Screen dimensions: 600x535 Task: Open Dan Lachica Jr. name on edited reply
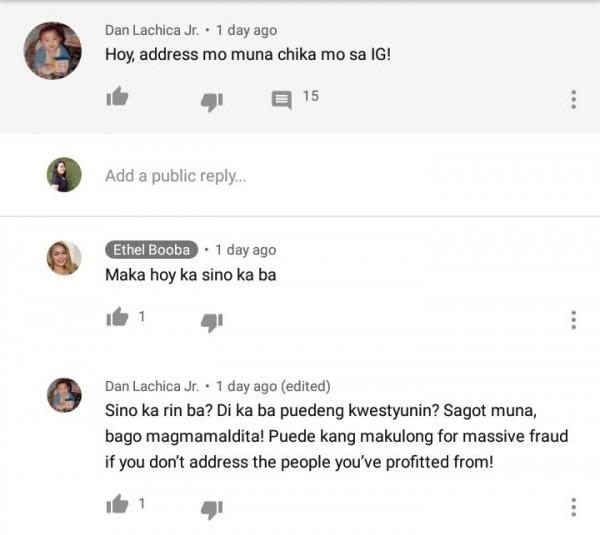coord(152,386)
